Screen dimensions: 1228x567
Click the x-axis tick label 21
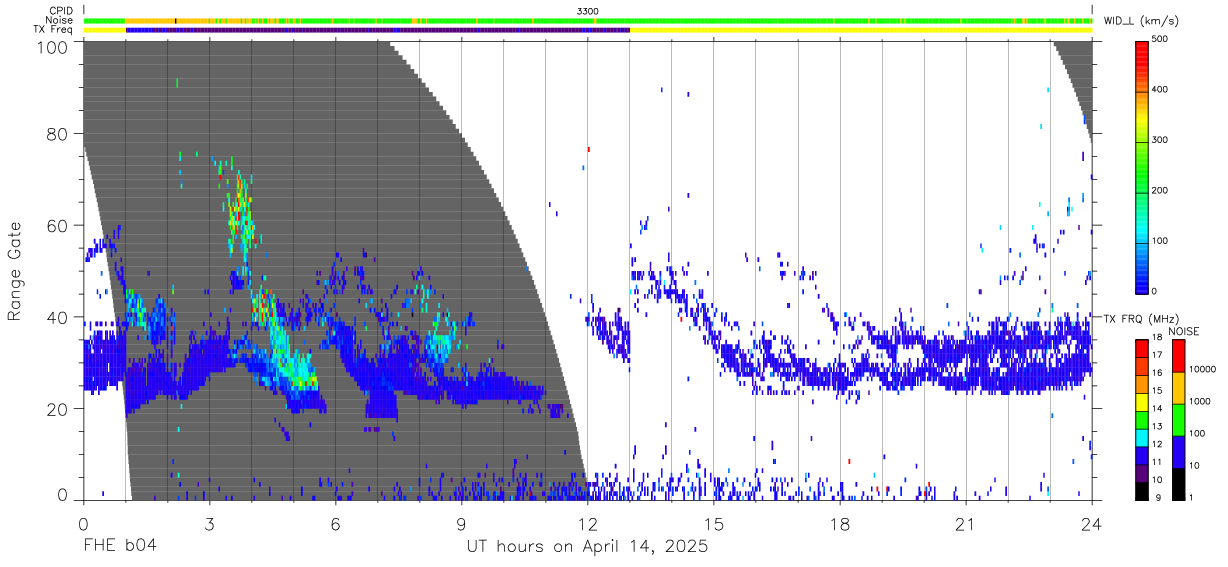(966, 524)
